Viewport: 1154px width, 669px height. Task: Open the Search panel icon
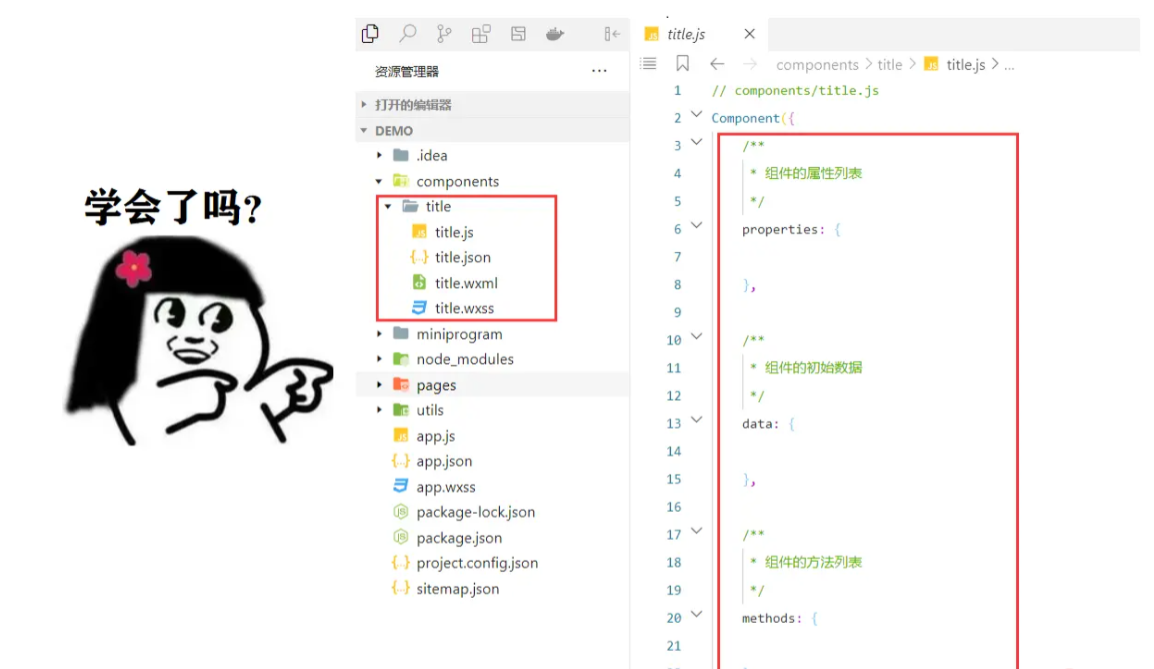[x=407, y=33]
